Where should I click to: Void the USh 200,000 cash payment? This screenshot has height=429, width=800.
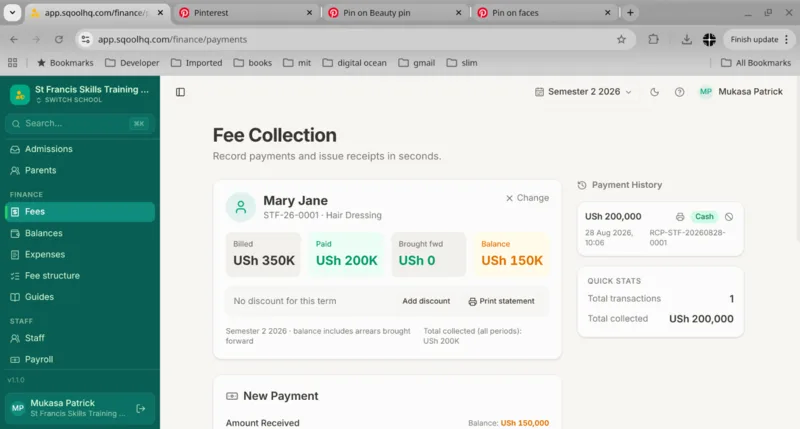[729, 217]
